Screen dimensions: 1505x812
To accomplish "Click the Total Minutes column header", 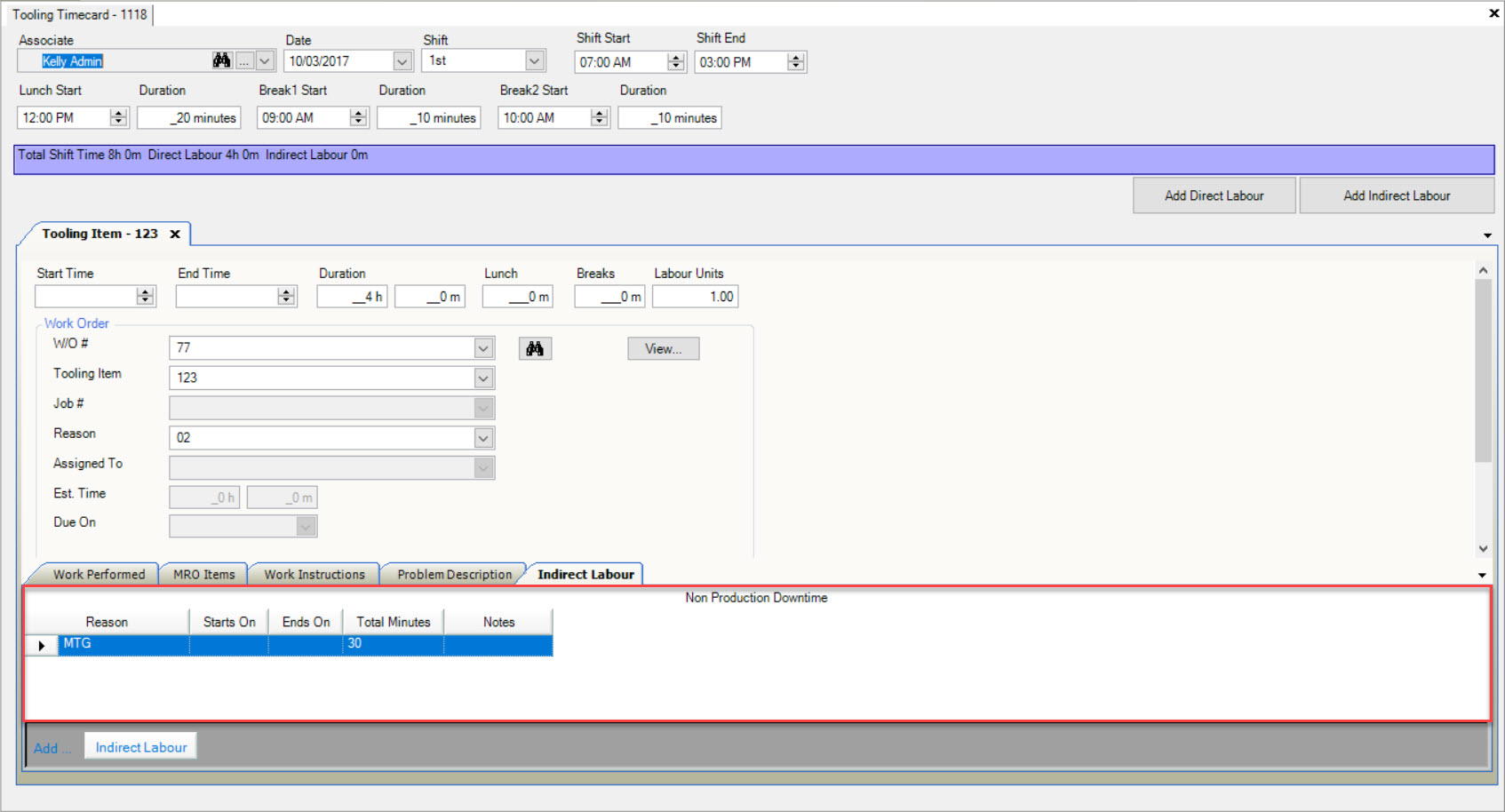I will [x=394, y=622].
